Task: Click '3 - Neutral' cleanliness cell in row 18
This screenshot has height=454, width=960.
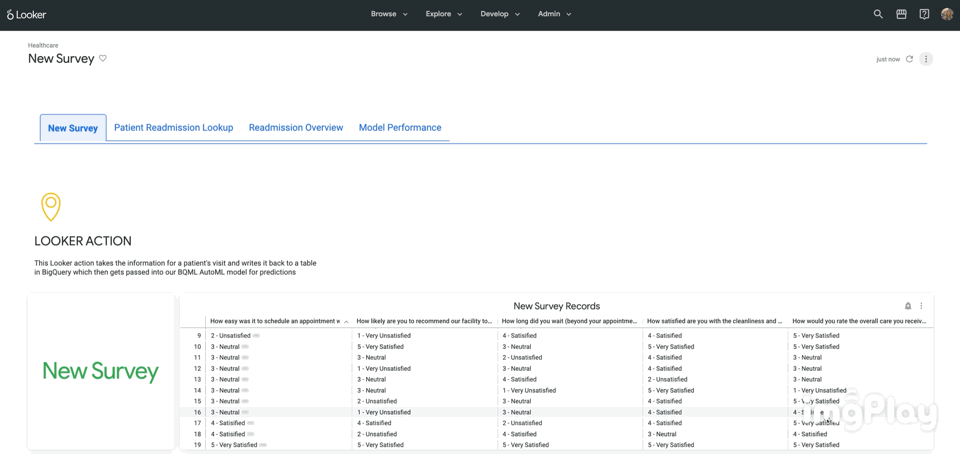Action: point(662,434)
